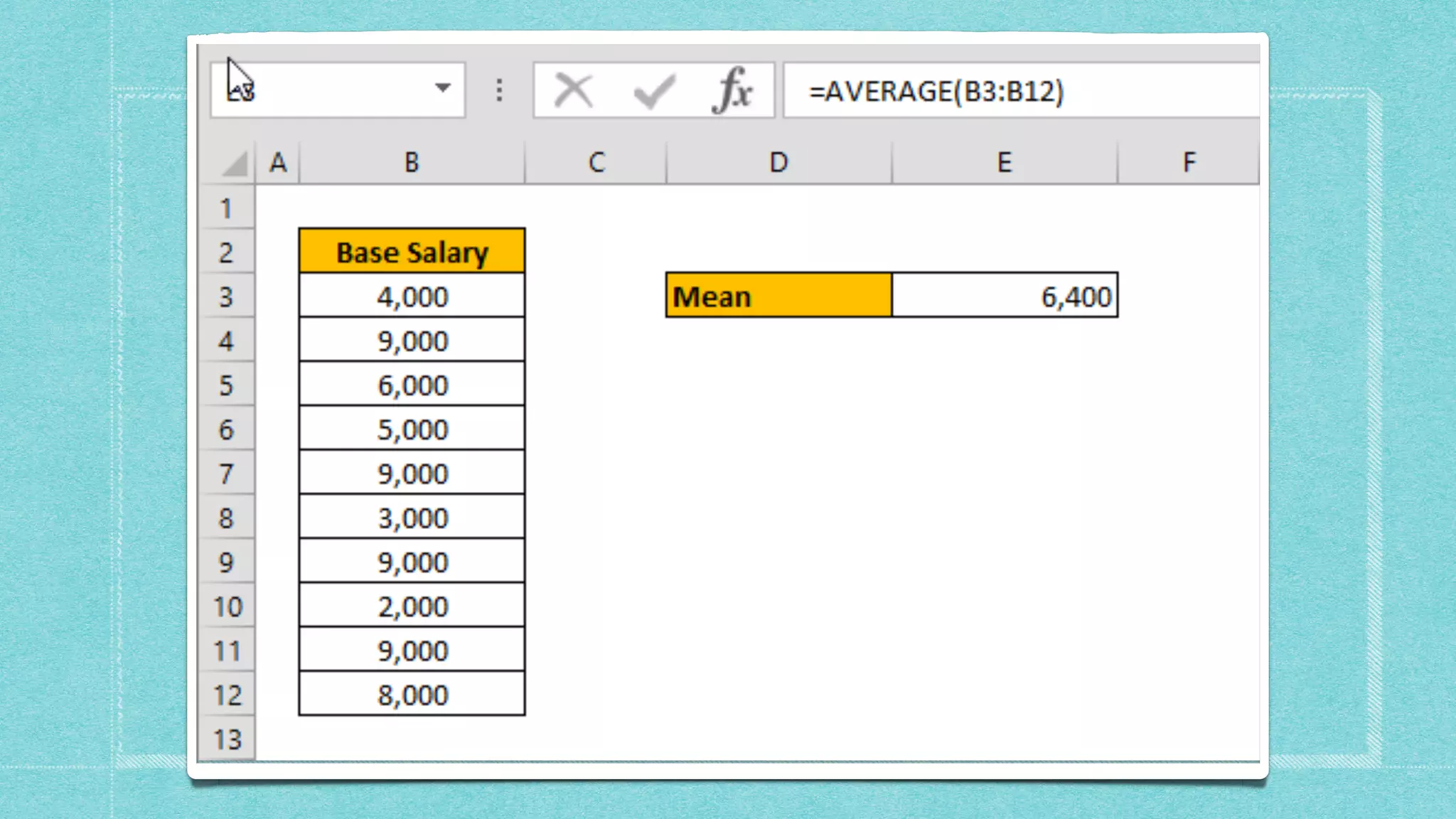Select column B header
1456x819 pixels.
[x=412, y=163]
